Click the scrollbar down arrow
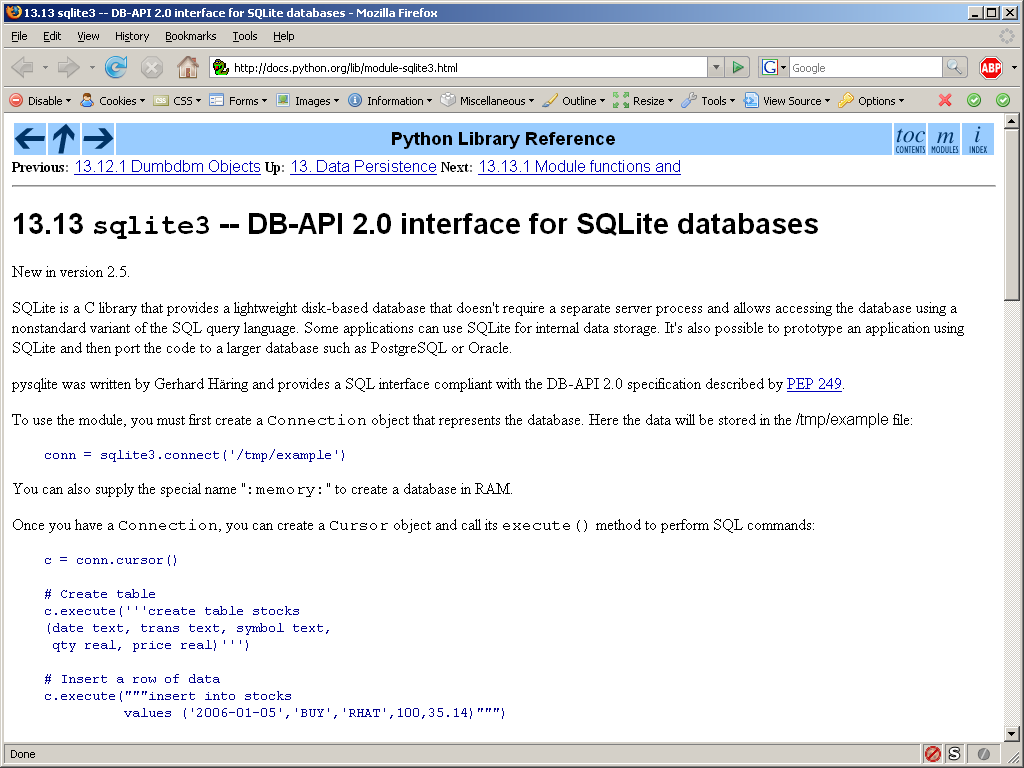 pos(1012,733)
